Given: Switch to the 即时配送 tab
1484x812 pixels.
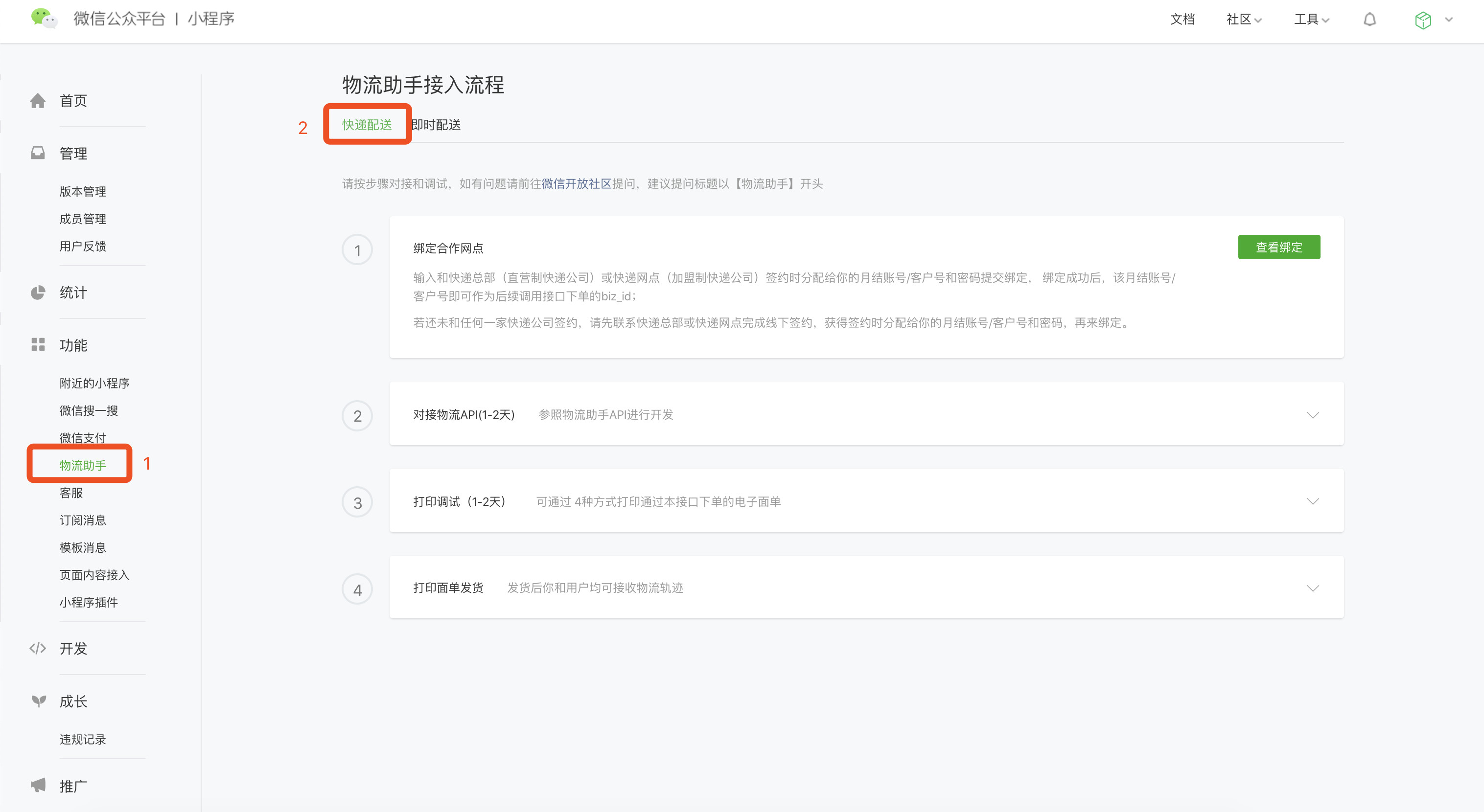Looking at the screenshot, I should 436,125.
